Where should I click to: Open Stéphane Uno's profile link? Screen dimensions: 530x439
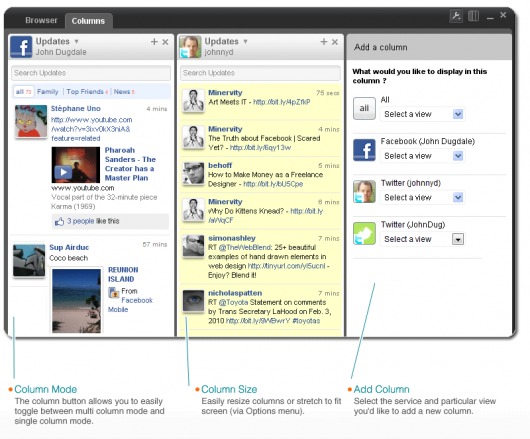(76, 108)
